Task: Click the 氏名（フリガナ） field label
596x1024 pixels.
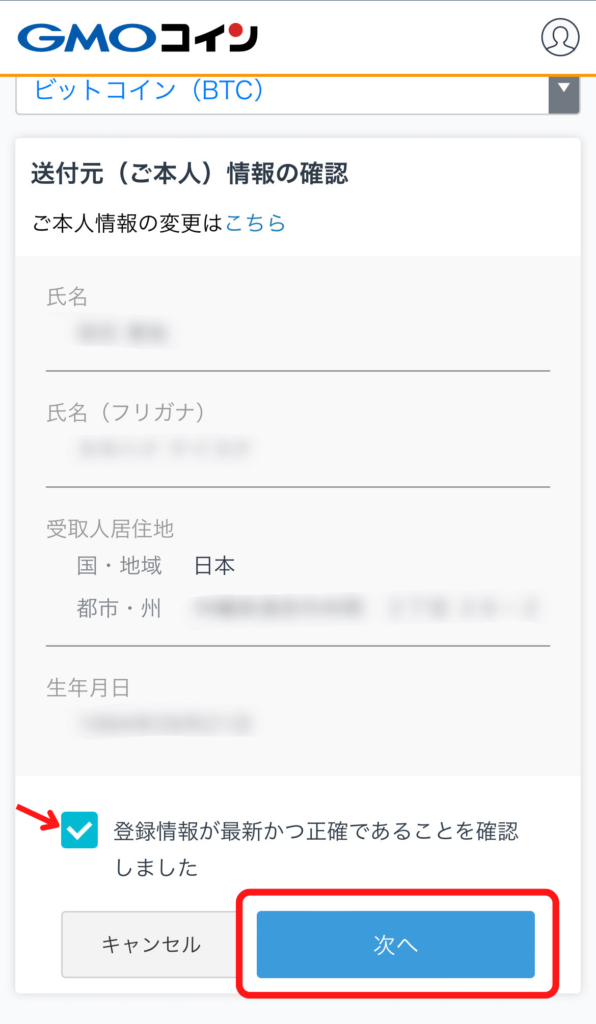Action: click(125, 413)
